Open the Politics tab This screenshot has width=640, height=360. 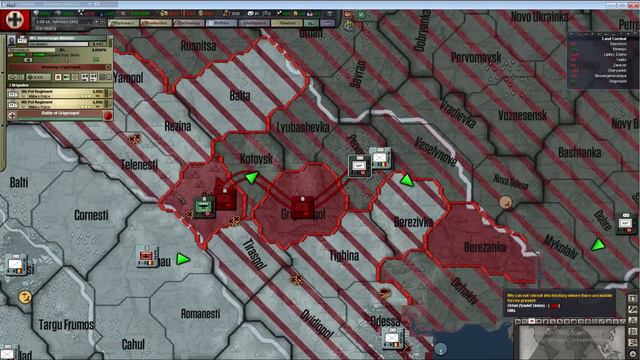(x=222, y=23)
